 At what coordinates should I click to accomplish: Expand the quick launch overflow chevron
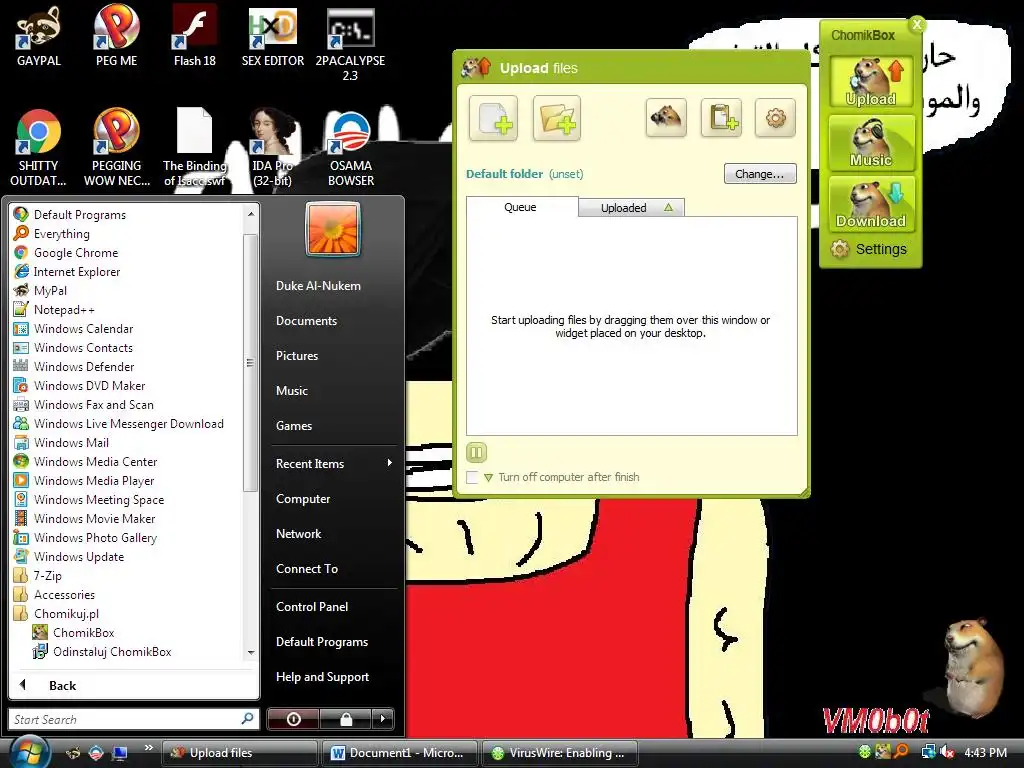pyautogui.click(x=149, y=747)
